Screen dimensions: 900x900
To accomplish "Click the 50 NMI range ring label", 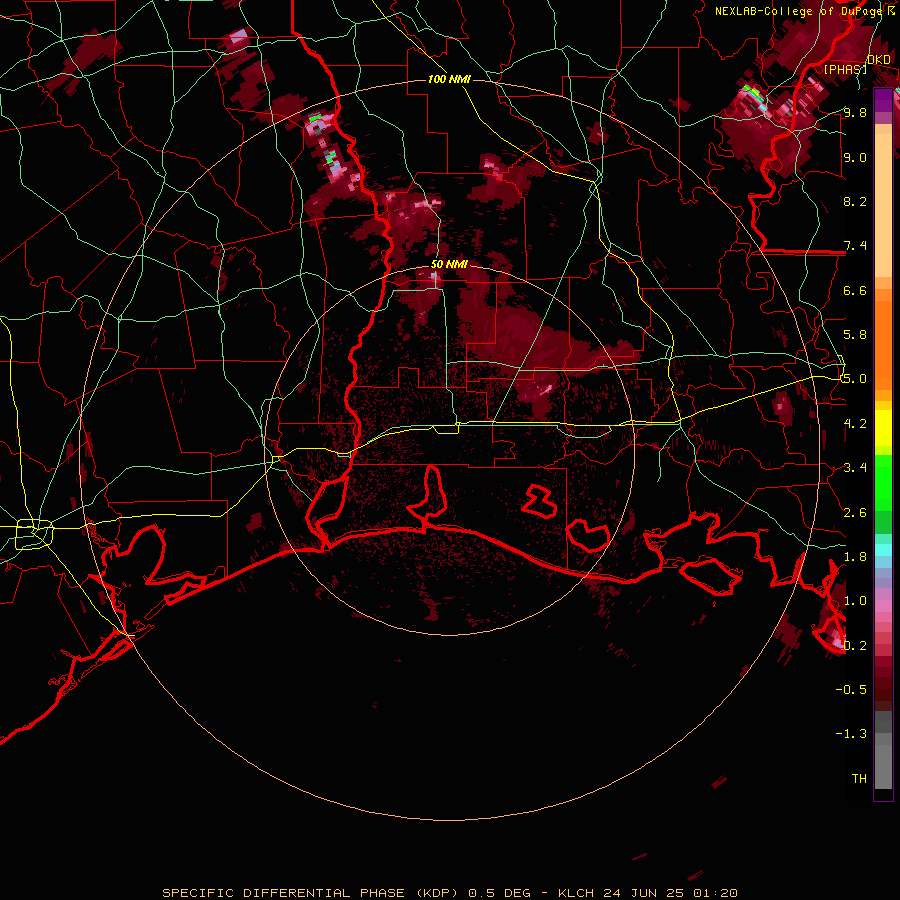I will (x=449, y=265).
